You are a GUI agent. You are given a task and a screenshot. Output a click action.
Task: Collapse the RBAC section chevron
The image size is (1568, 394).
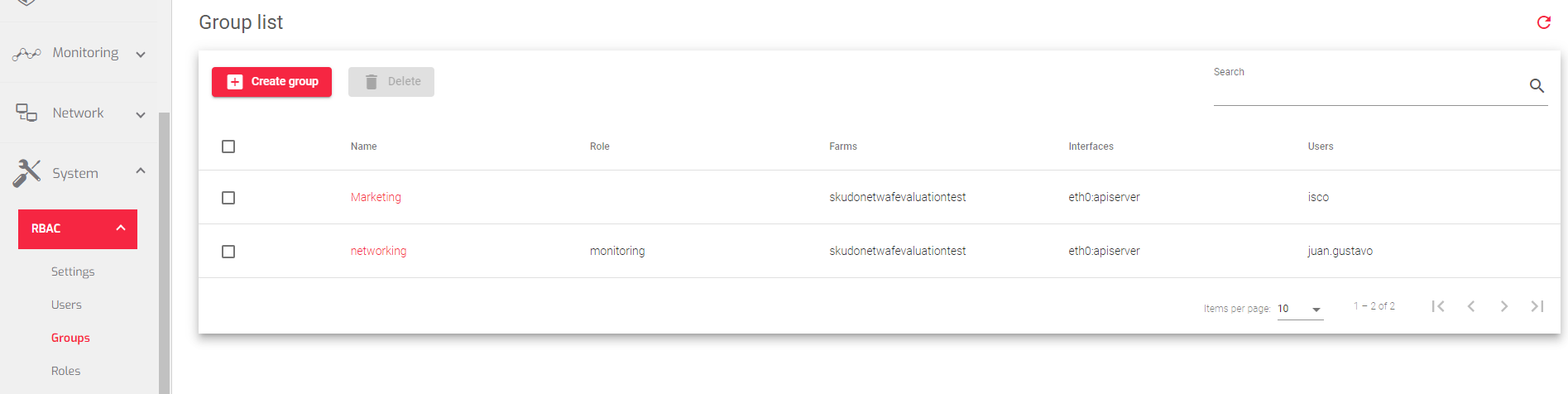click(121, 228)
